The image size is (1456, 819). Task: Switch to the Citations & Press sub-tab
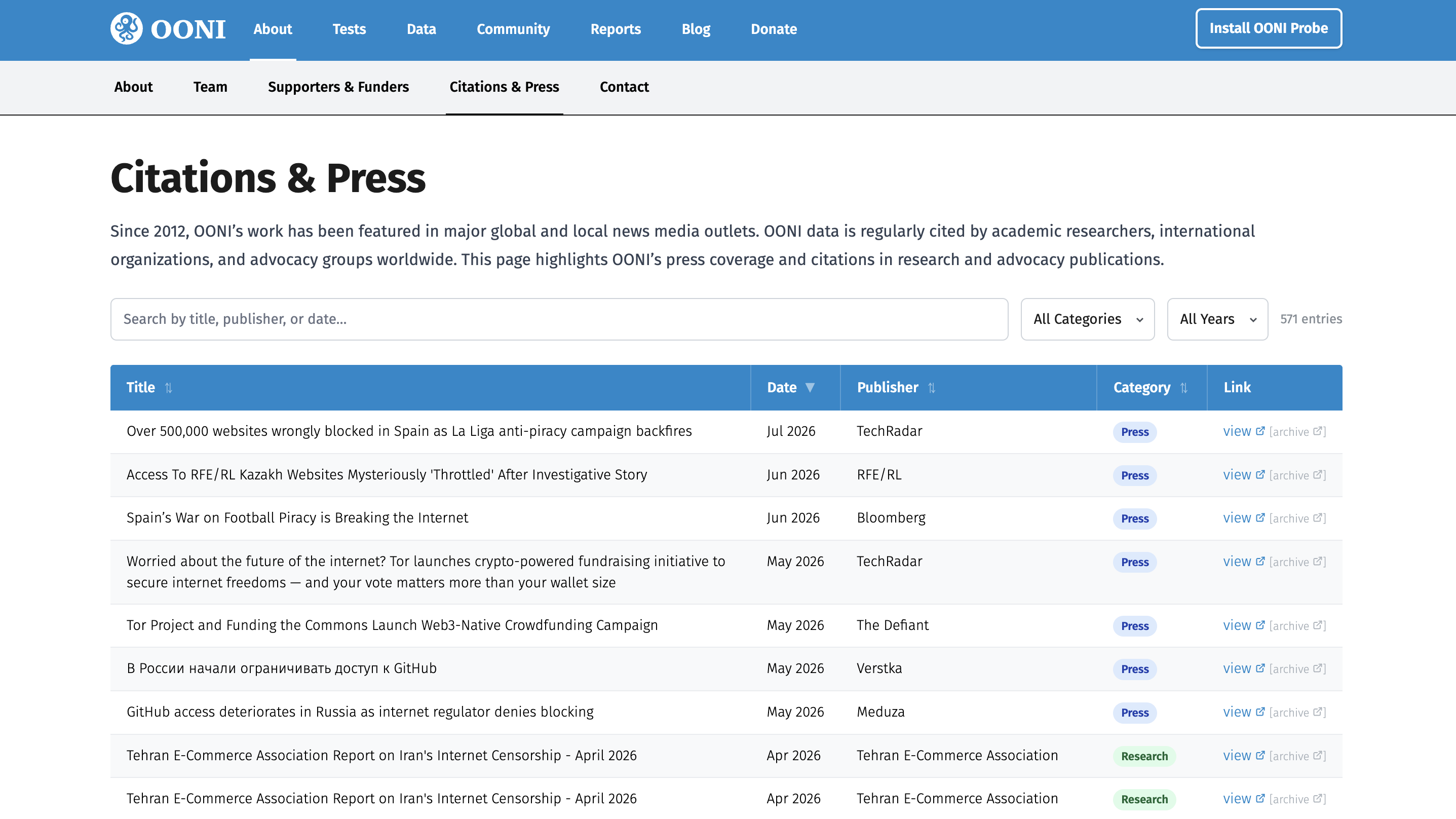(x=504, y=87)
